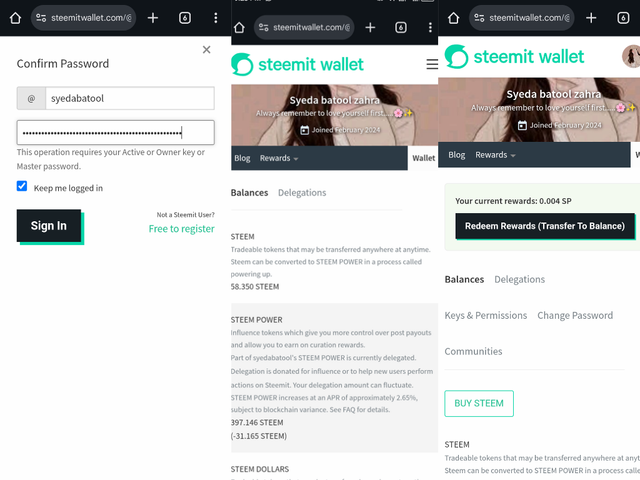Open Change Password tab
Image resolution: width=640 pixels, height=480 pixels.
[575, 316]
